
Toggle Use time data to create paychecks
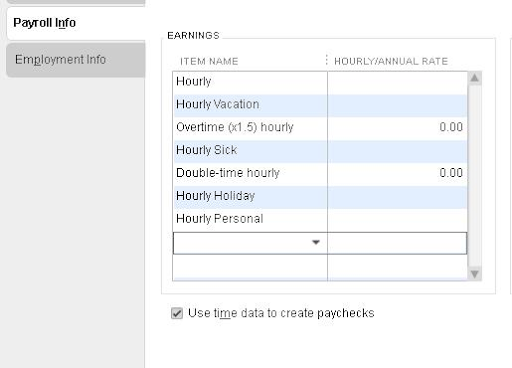[x=177, y=313]
